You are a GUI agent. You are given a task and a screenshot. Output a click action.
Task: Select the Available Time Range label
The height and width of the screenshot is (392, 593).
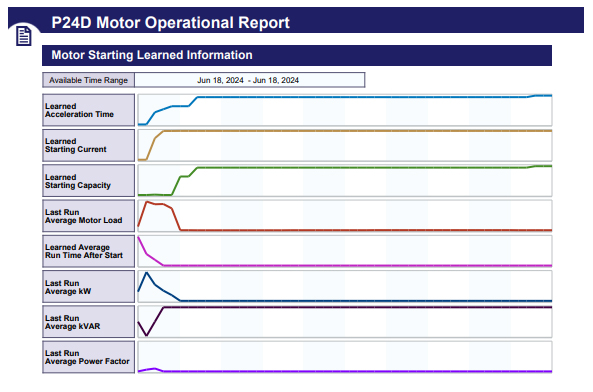(88, 80)
